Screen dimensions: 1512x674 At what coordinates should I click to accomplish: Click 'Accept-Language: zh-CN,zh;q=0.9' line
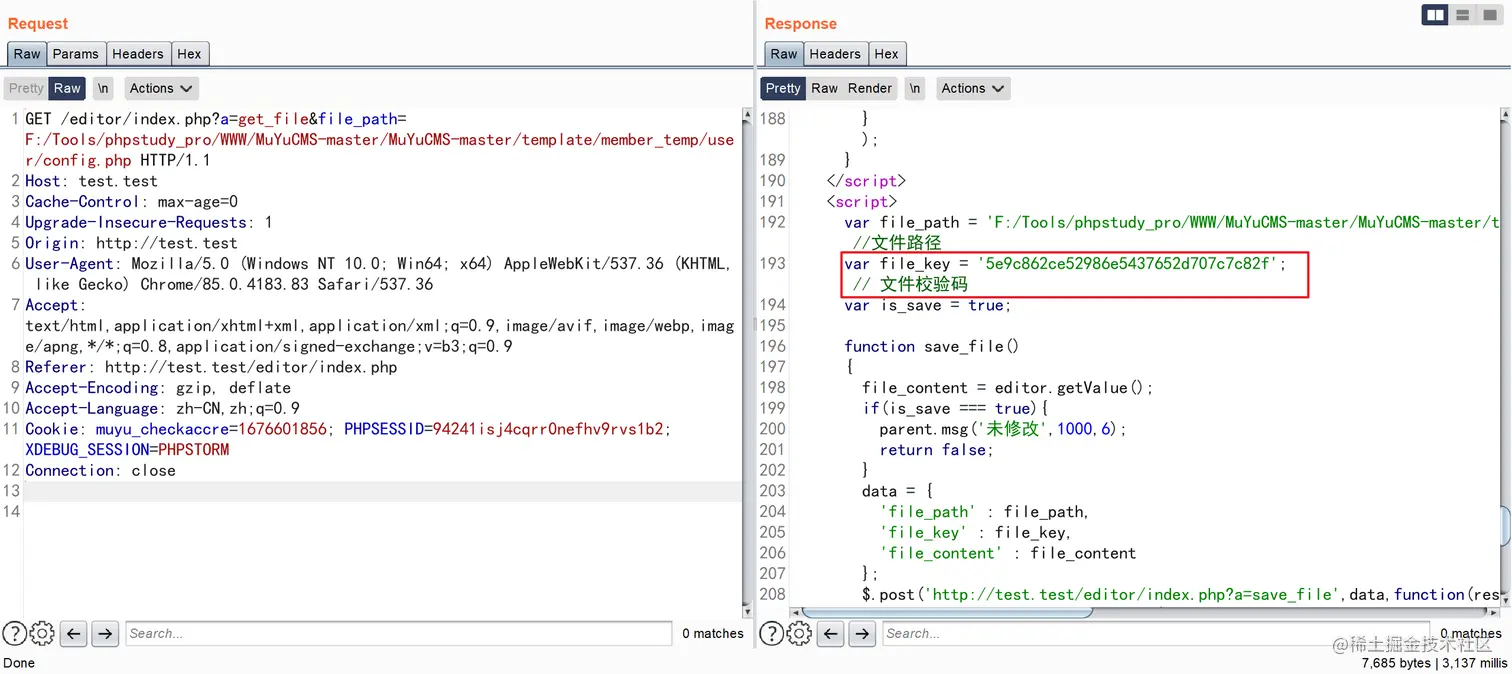(x=162, y=409)
